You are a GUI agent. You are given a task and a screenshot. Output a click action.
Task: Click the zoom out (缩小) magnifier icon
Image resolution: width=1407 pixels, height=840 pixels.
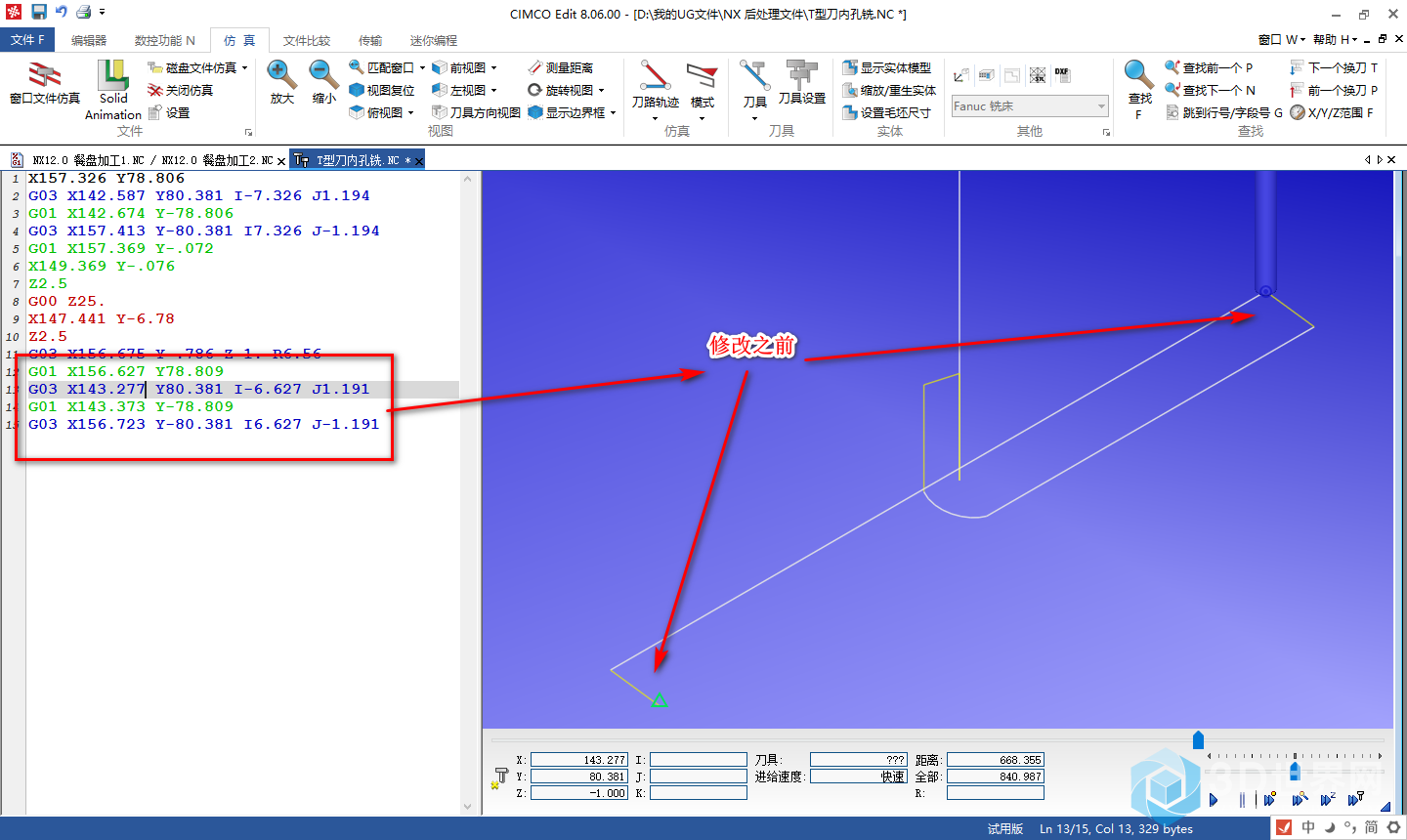click(323, 75)
